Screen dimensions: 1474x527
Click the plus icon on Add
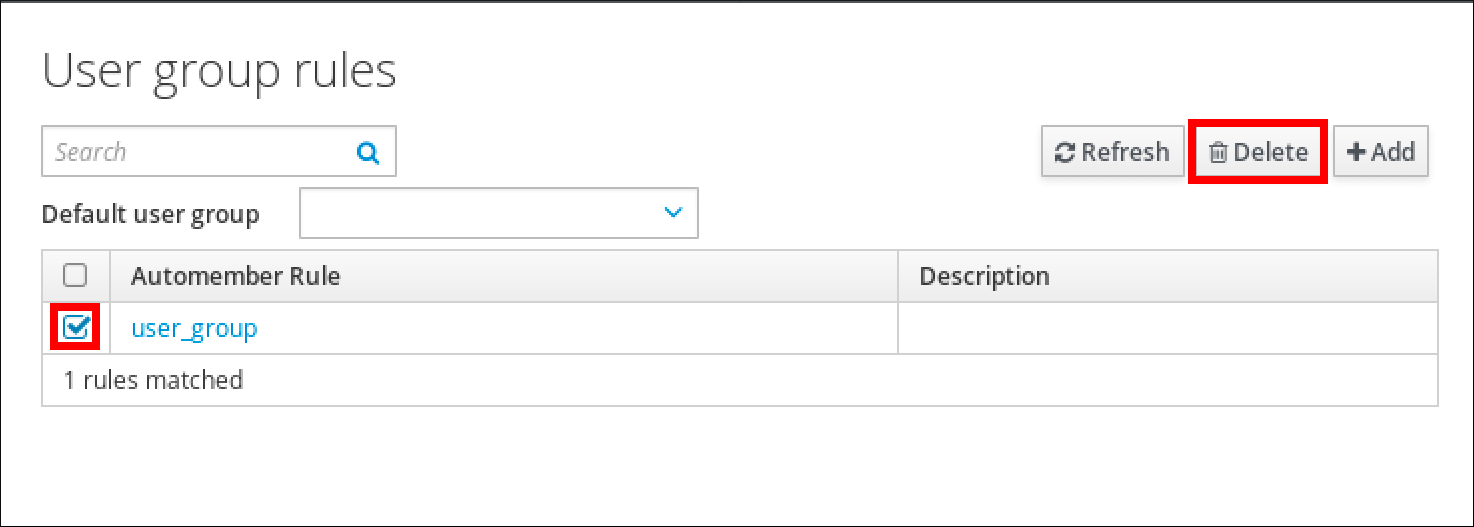point(1356,153)
